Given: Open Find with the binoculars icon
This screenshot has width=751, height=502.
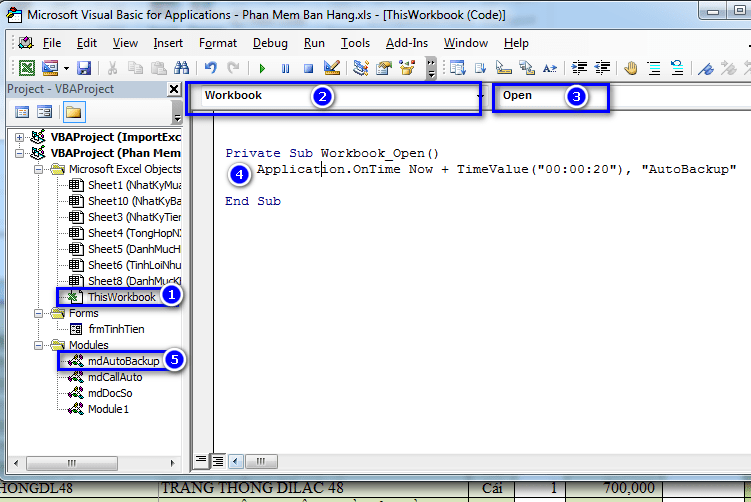Looking at the screenshot, I should coord(182,68).
